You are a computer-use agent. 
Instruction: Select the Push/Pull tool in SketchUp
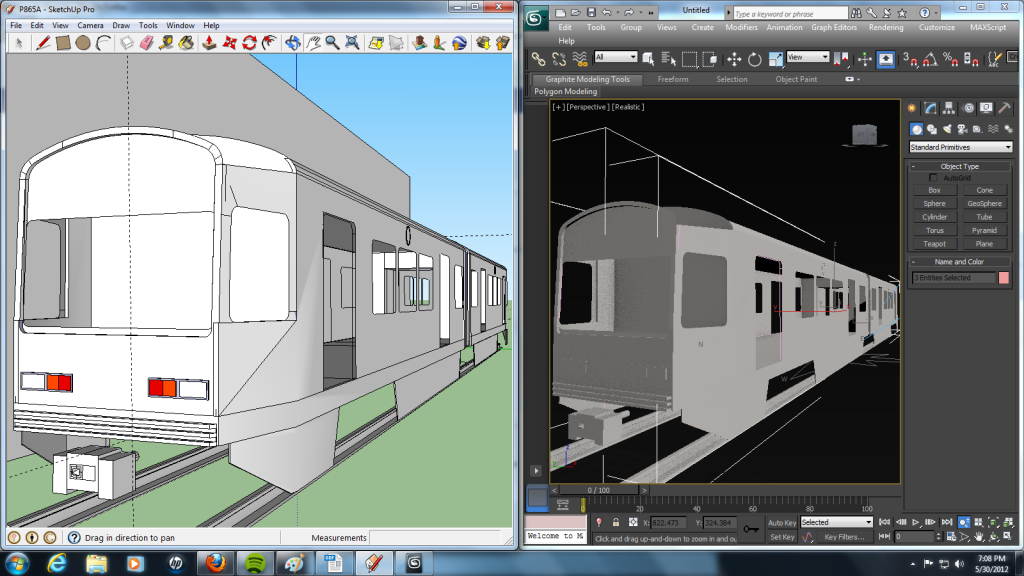pyautogui.click(x=209, y=43)
